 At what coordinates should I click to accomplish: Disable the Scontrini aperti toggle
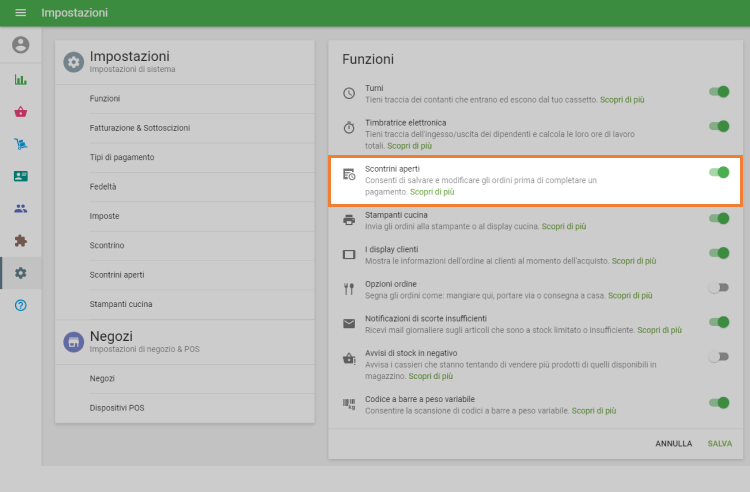coord(718,172)
